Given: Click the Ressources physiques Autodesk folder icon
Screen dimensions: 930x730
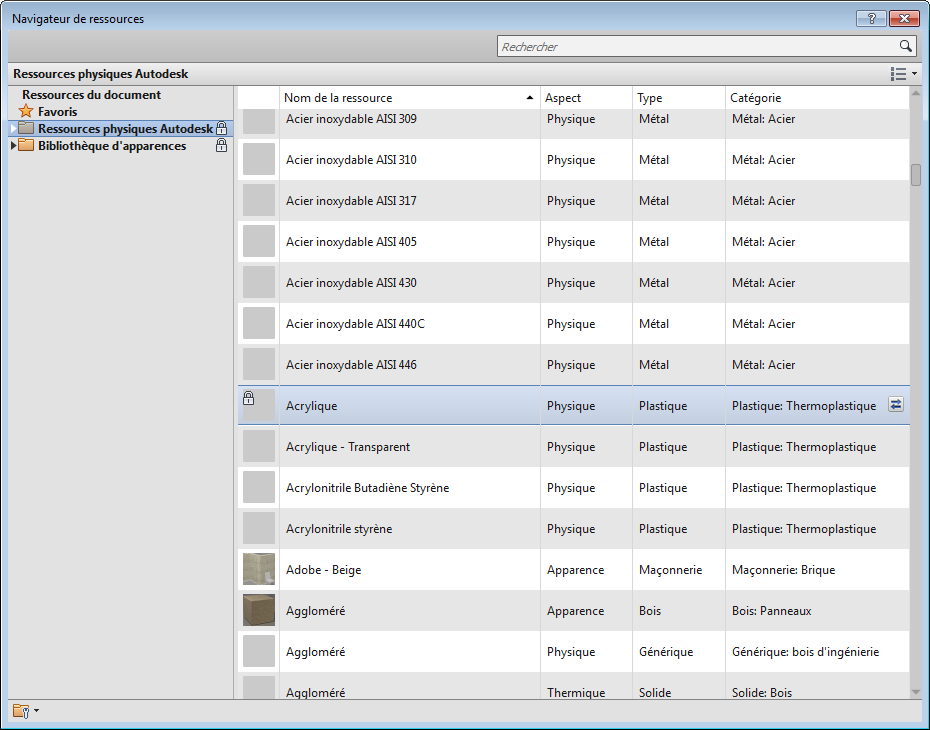Looking at the screenshot, I should click(x=26, y=128).
